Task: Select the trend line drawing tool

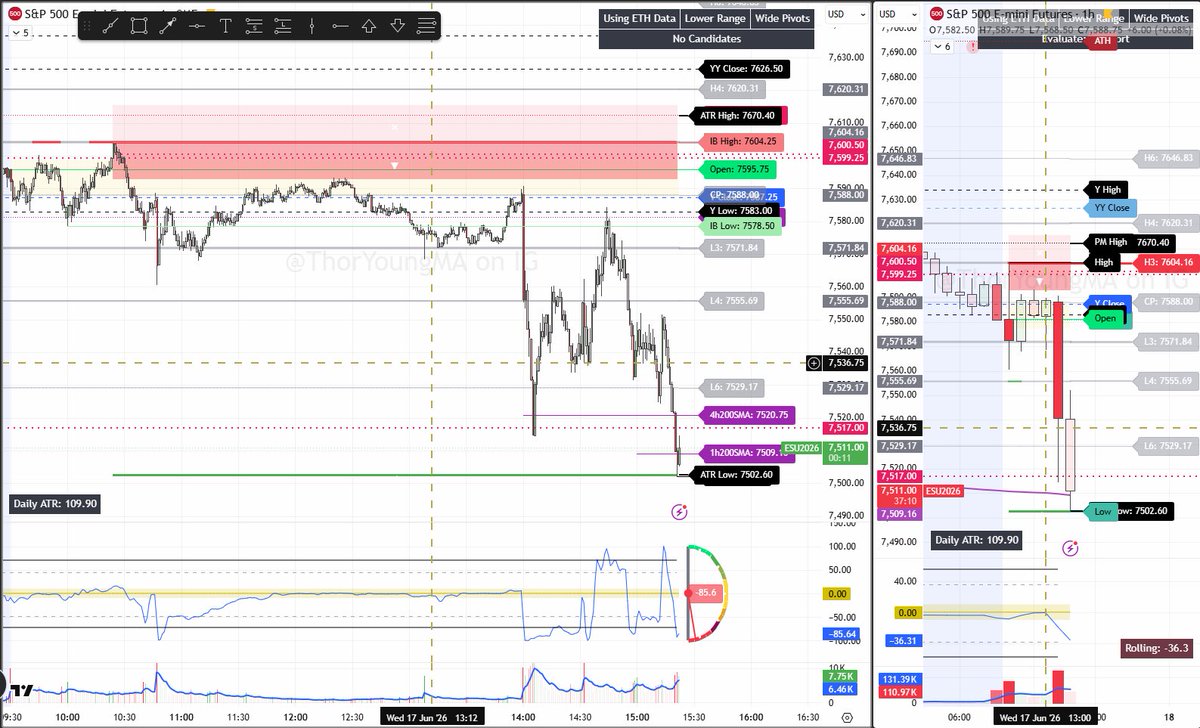Action: pos(109,24)
